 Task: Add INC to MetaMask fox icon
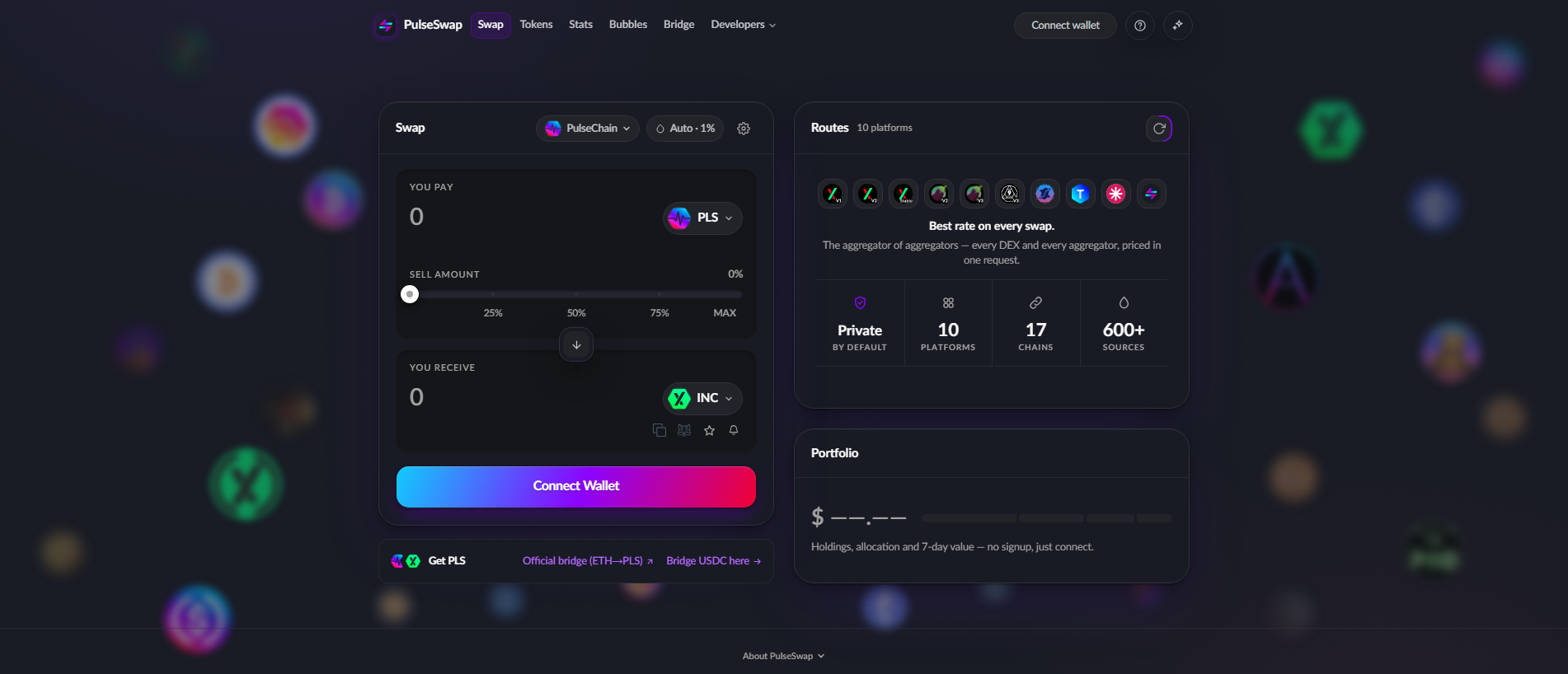684,430
